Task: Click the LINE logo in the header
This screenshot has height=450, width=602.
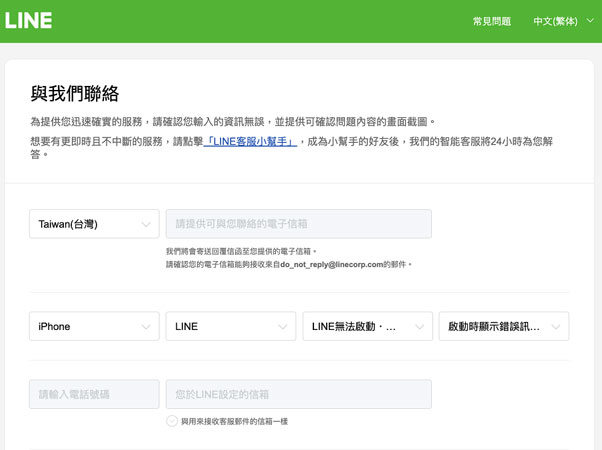Action: pyautogui.click(x=28, y=20)
